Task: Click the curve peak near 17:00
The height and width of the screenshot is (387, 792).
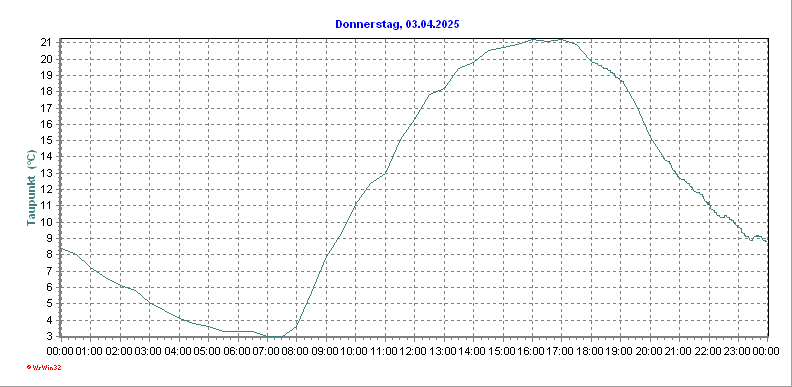Action: [x=561, y=39]
